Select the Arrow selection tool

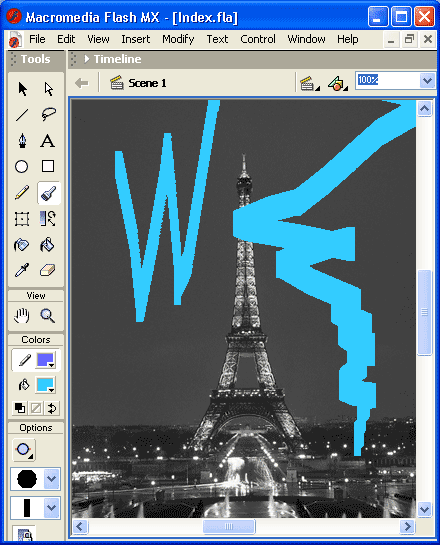click(x=23, y=89)
